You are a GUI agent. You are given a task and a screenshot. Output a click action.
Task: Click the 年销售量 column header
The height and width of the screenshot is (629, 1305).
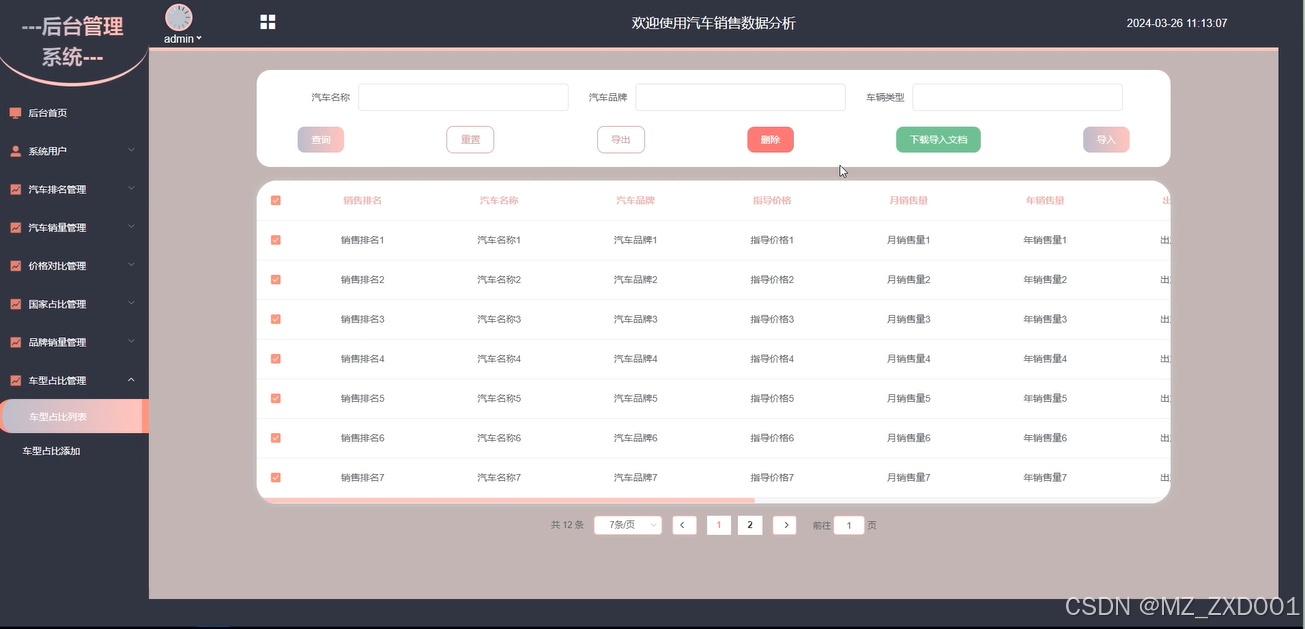[x=1045, y=200]
